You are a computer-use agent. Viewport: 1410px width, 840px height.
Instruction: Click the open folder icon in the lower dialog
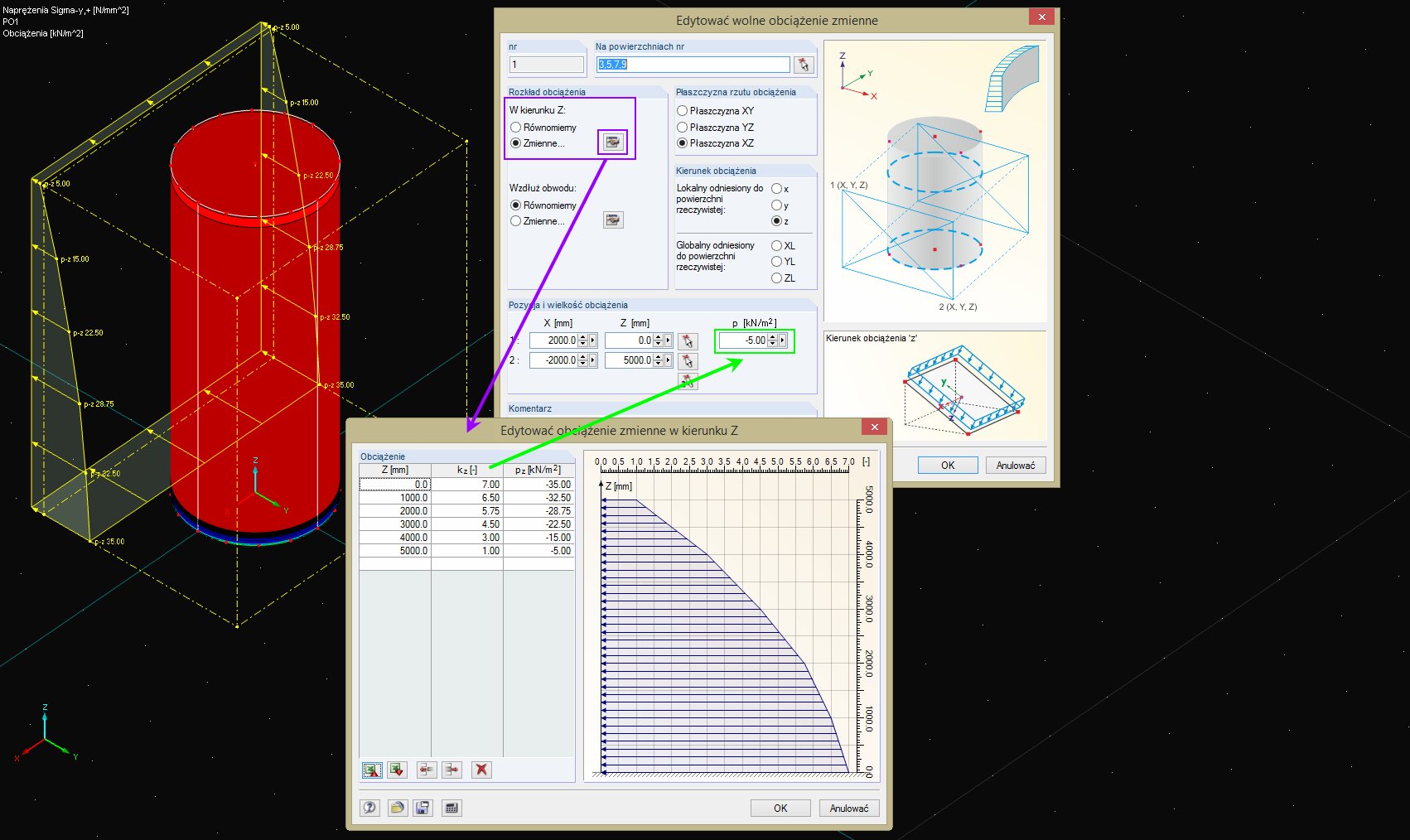tap(398, 808)
